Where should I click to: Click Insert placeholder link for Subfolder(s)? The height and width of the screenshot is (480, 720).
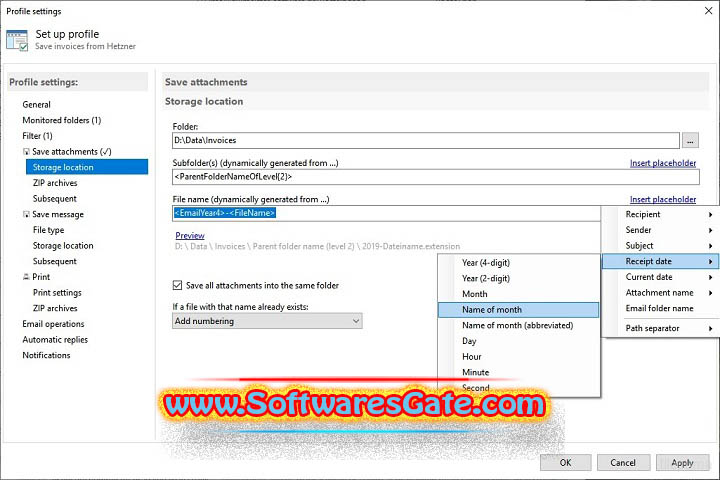pos(663,163)
